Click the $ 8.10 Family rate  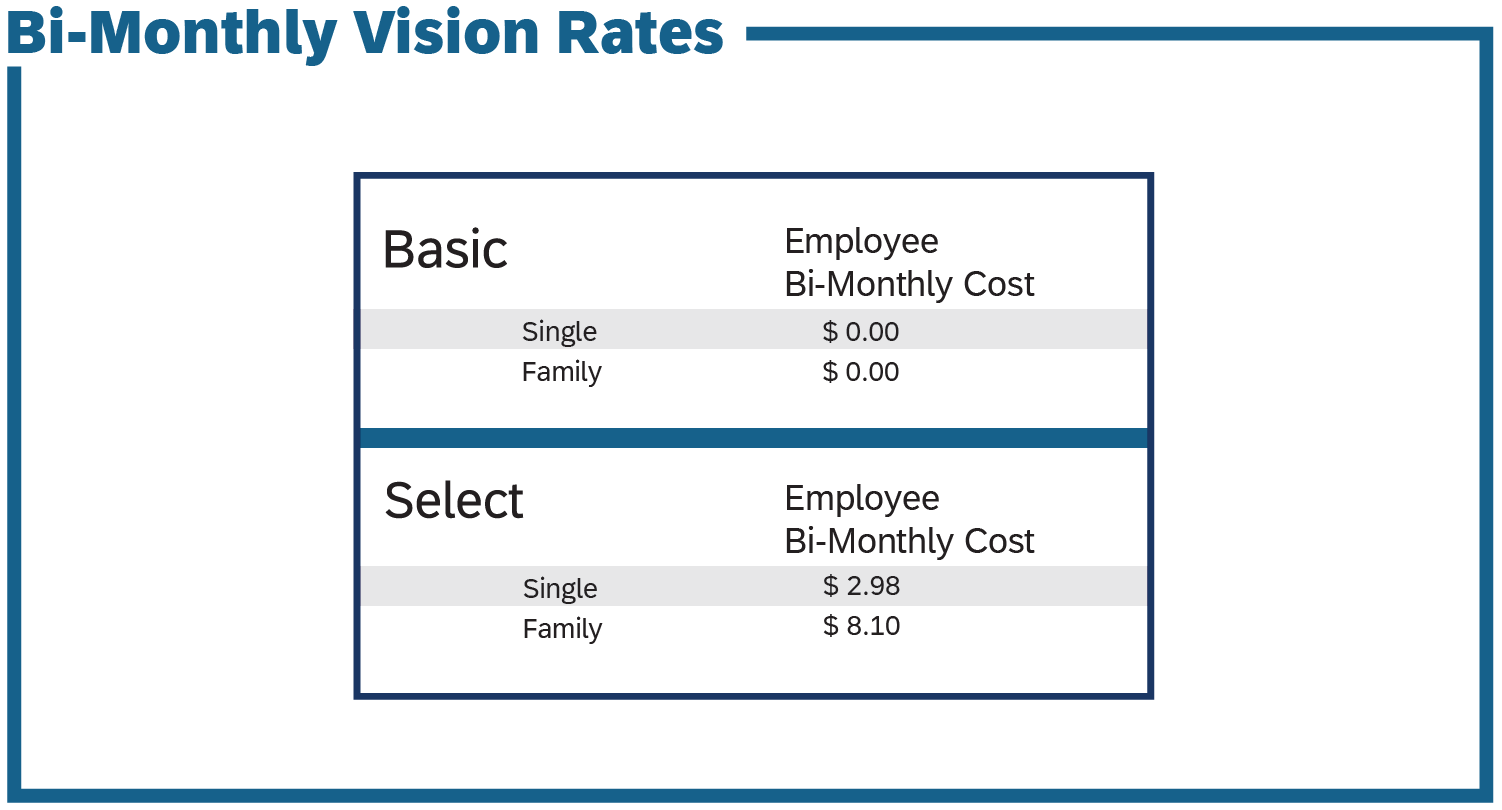[861, 626]
